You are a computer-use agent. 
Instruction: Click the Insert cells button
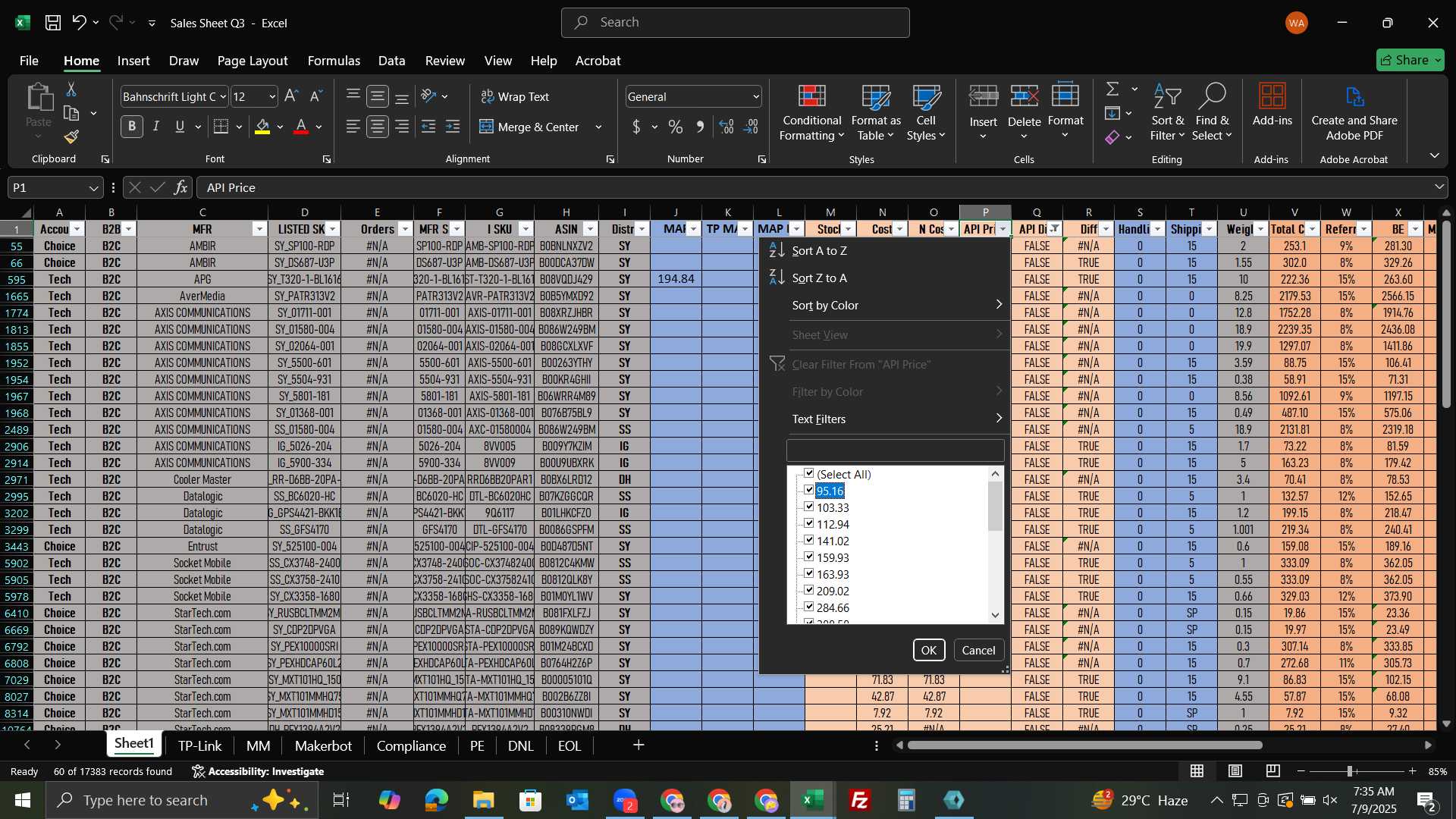[983, 112]
